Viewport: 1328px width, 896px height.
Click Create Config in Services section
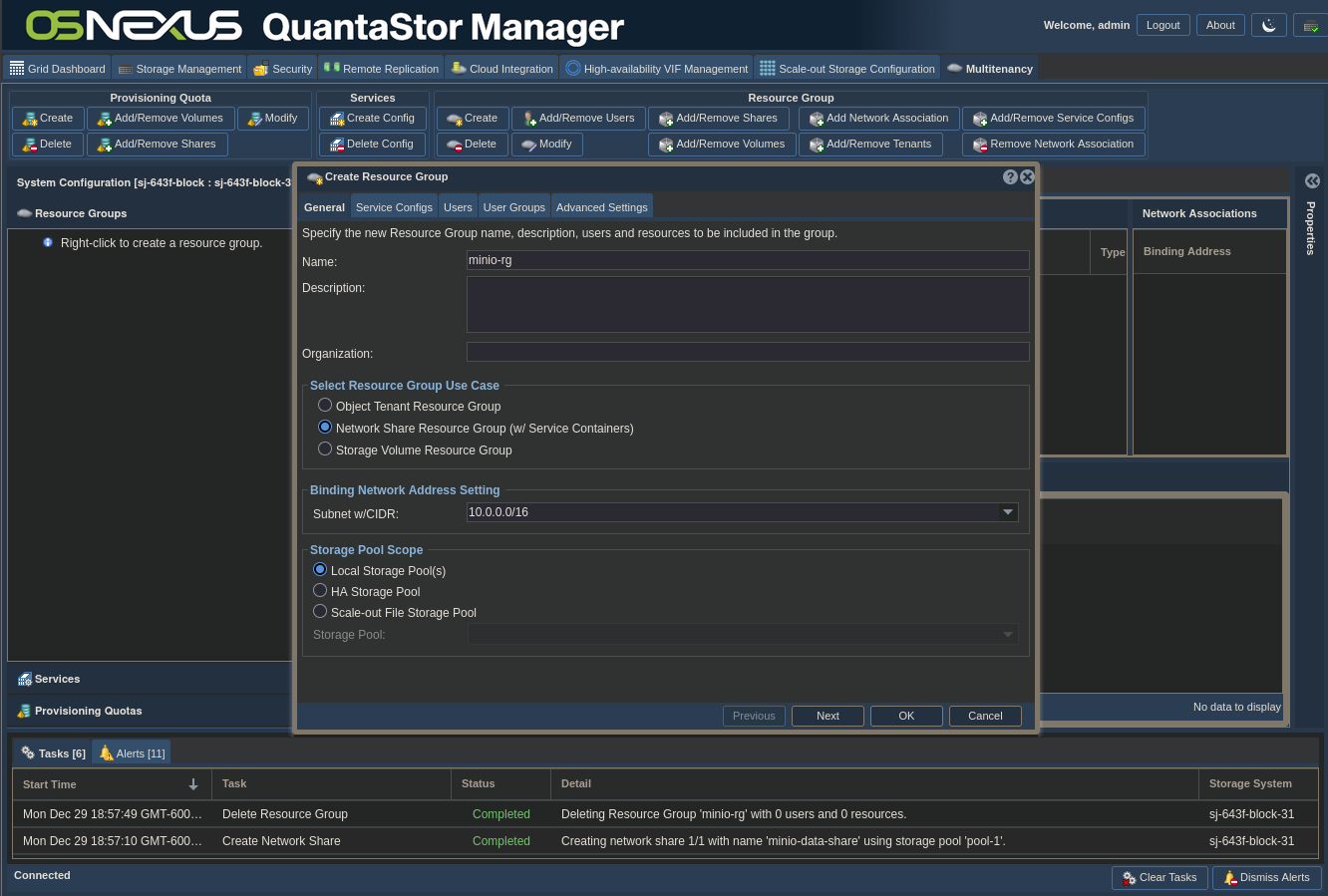click(x=372, y=119)
